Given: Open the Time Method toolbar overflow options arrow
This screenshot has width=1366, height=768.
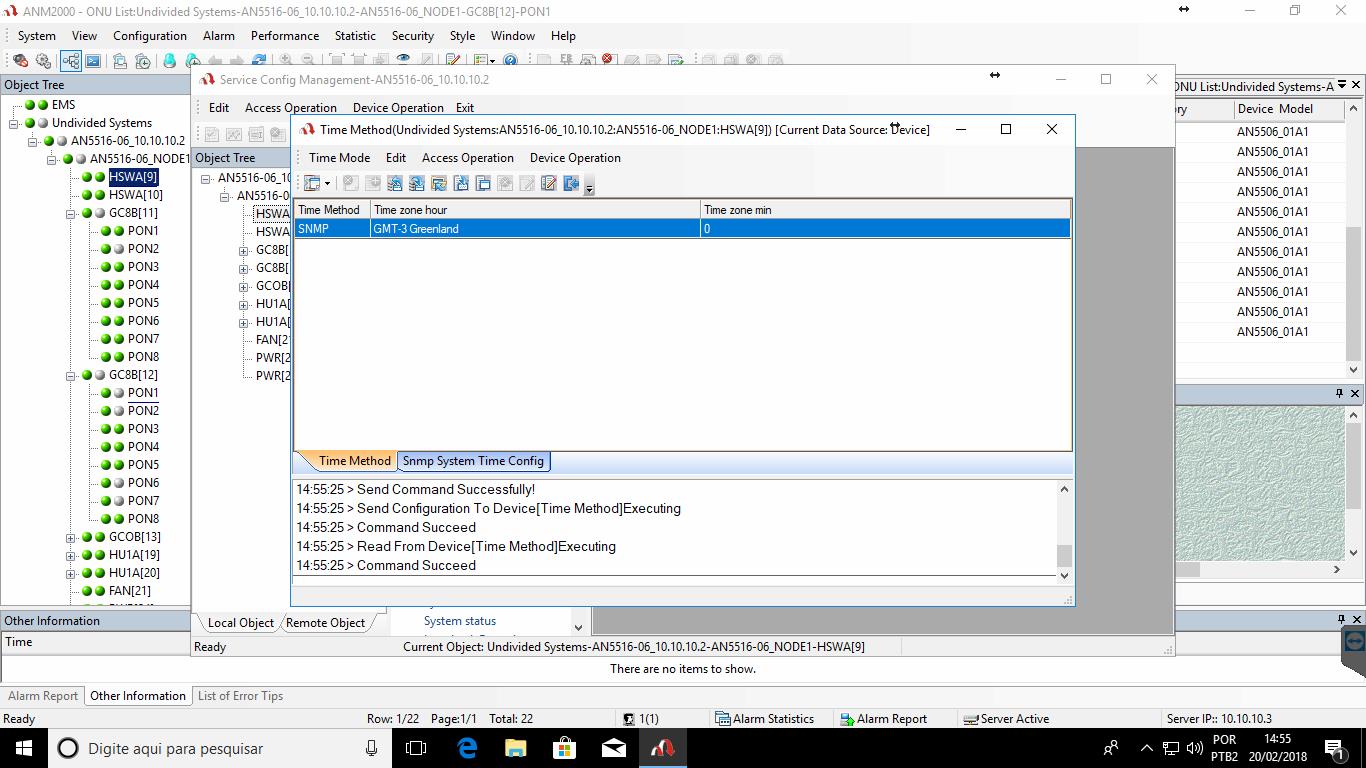Looking at the screenshot, I should pos(589,187).
